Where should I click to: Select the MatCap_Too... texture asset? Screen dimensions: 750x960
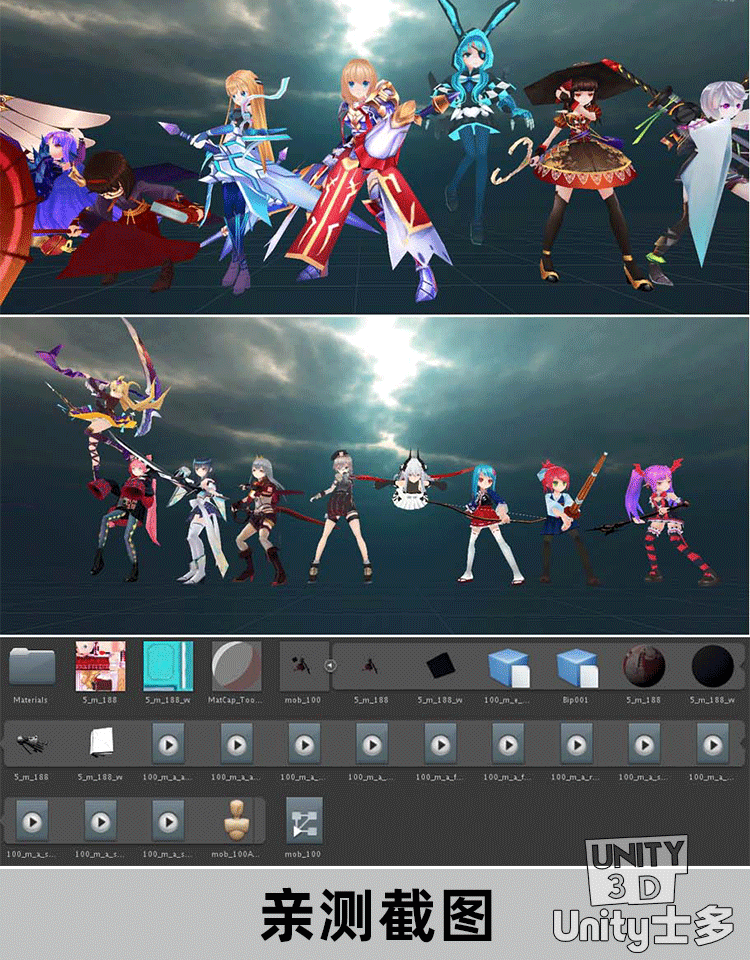236,666
